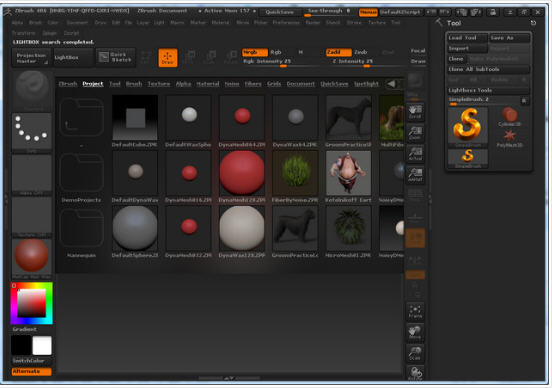Screen dimensions: 552x388
Task: Open the parent folder icon in LightBox
Action: 81,117
